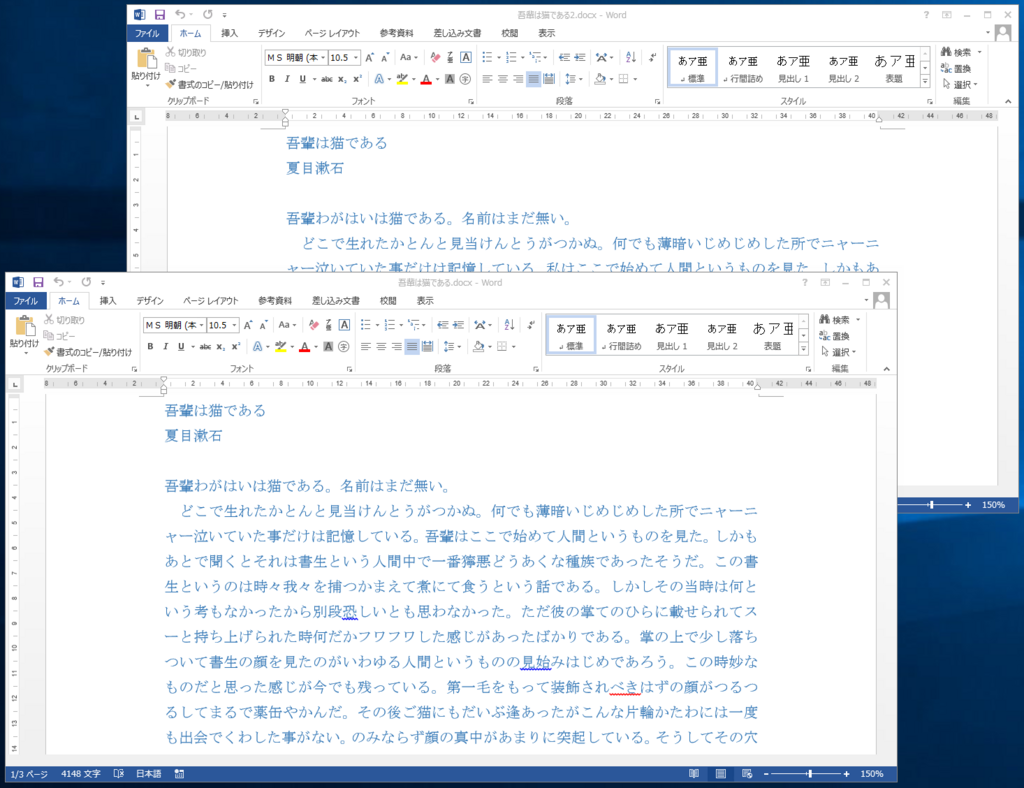Image resolution: width=1024 pixels, height=788 pixels.
Task: Open 選択 dropdown in front window
Action: pyautogui.click(x=838, y=352)
